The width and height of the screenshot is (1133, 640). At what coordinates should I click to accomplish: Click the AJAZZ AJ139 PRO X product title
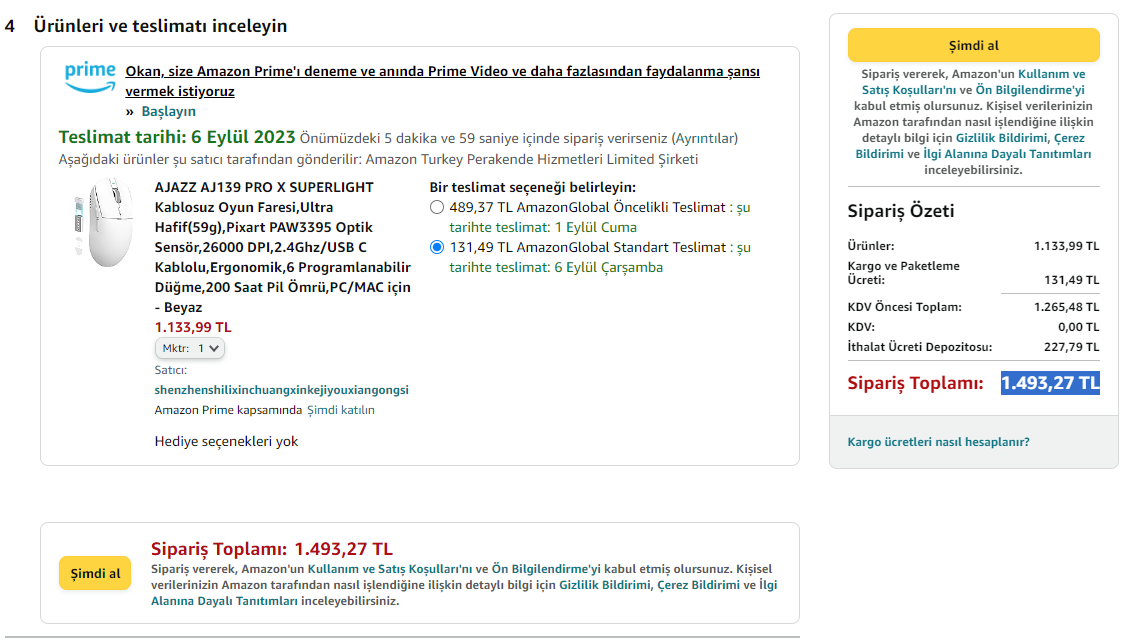coord(283,247)
